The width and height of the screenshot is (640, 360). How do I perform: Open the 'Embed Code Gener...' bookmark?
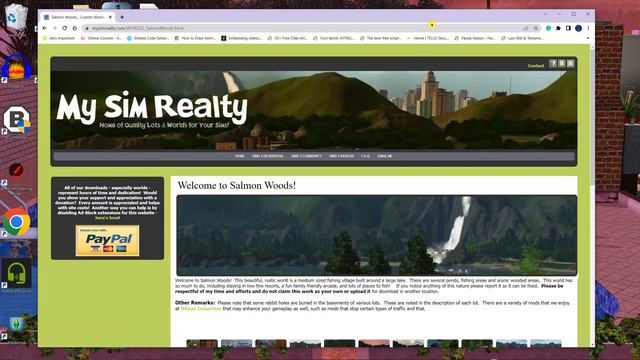point(148,38)
